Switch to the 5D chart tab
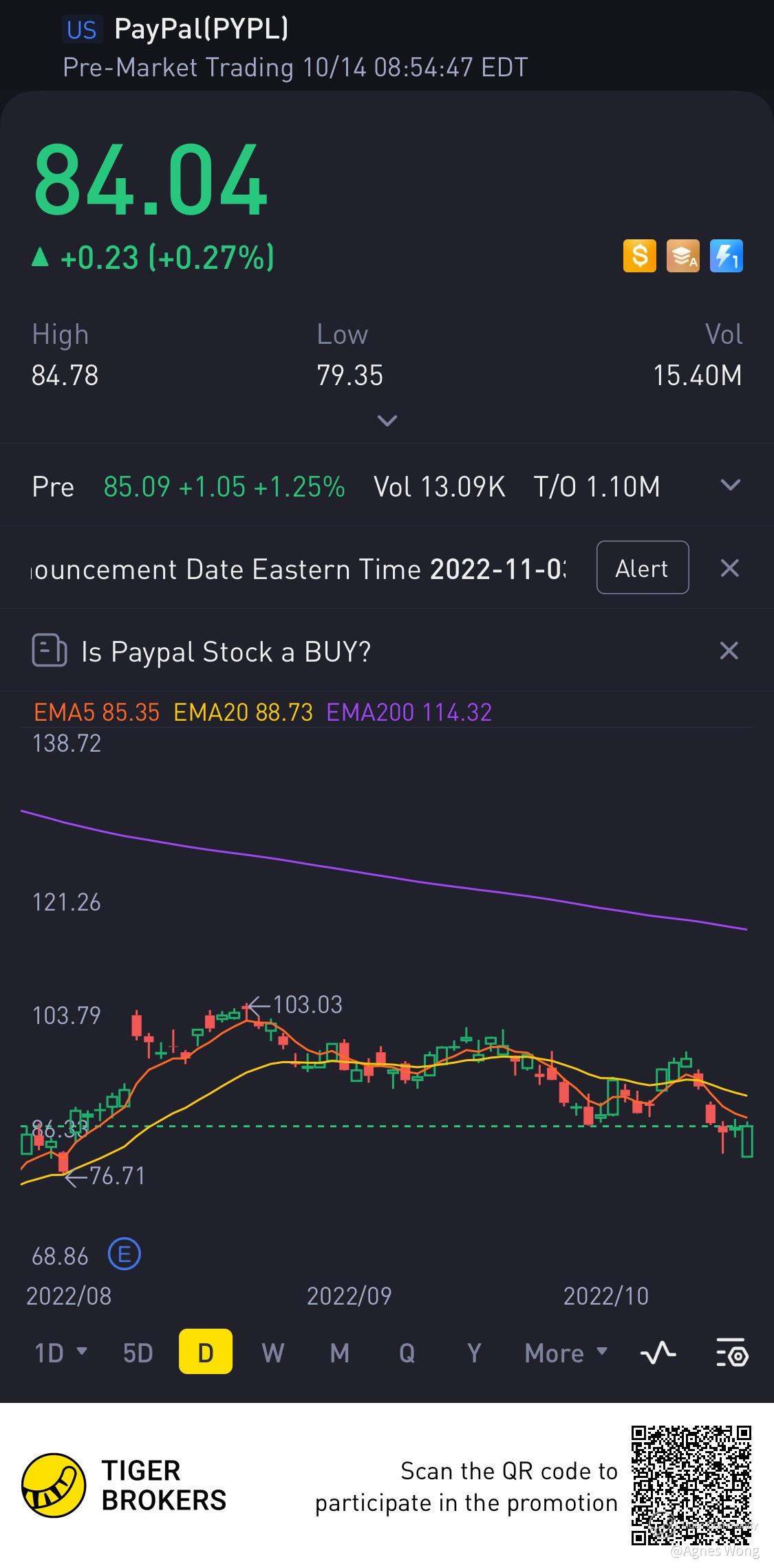 138,1353
